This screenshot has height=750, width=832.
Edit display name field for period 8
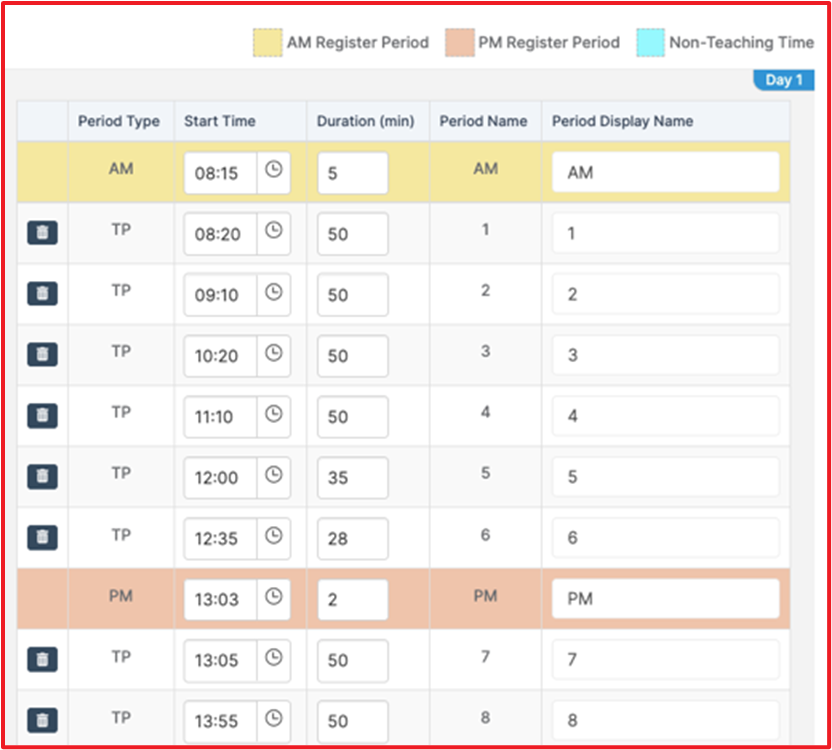click(x=666, y=721)
